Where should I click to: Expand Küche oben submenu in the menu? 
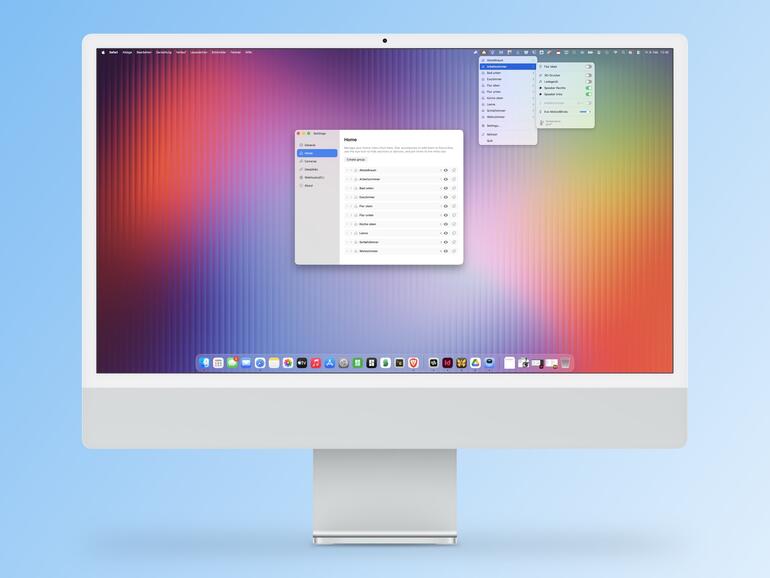(533, 98)
